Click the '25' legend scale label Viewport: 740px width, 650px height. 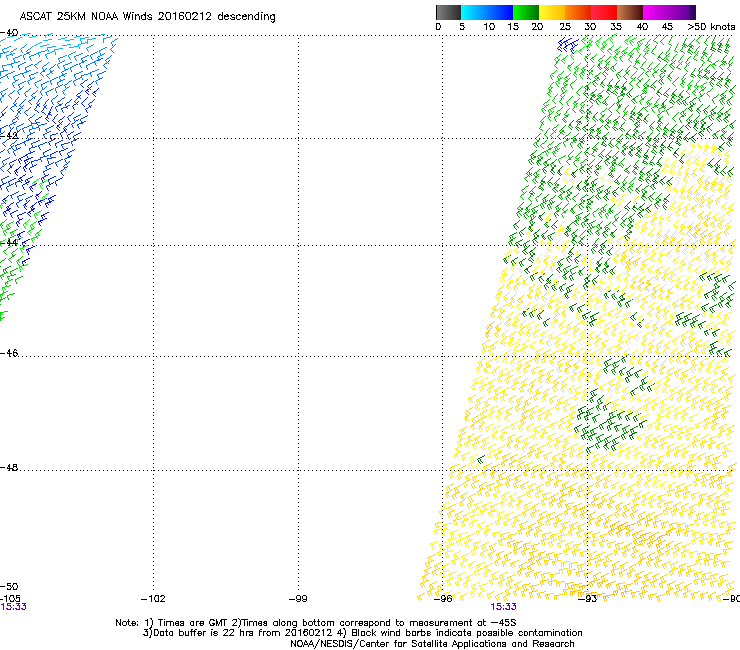click(x=565, y=27)
